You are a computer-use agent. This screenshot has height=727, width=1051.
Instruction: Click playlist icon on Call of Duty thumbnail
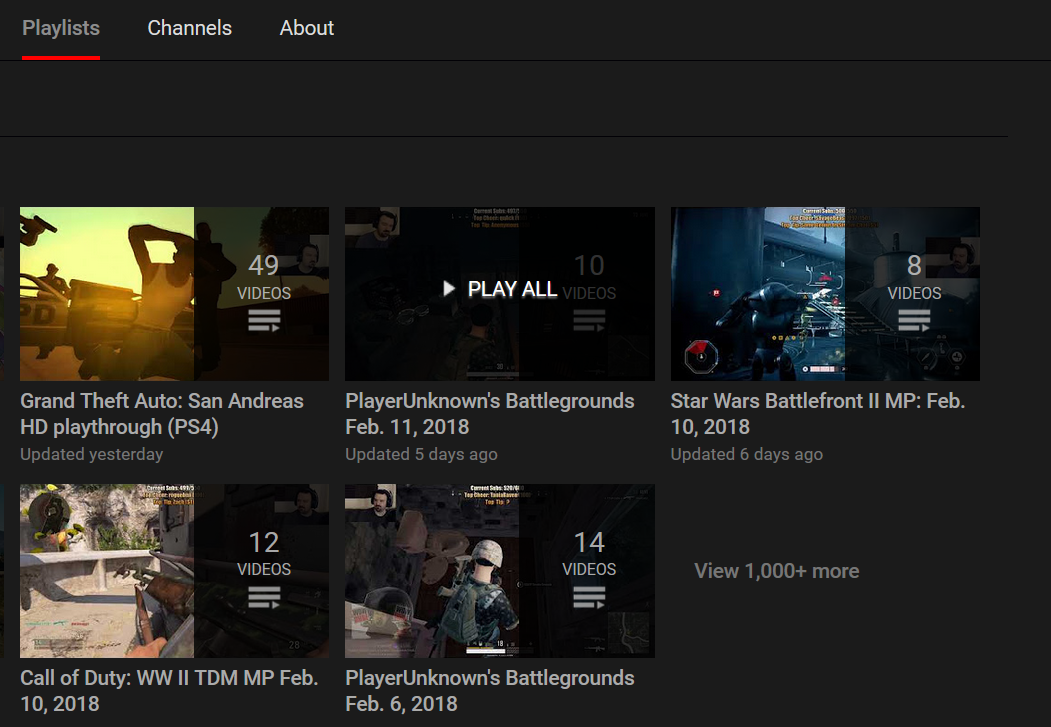pyautogui.click(x=264, y=596)
